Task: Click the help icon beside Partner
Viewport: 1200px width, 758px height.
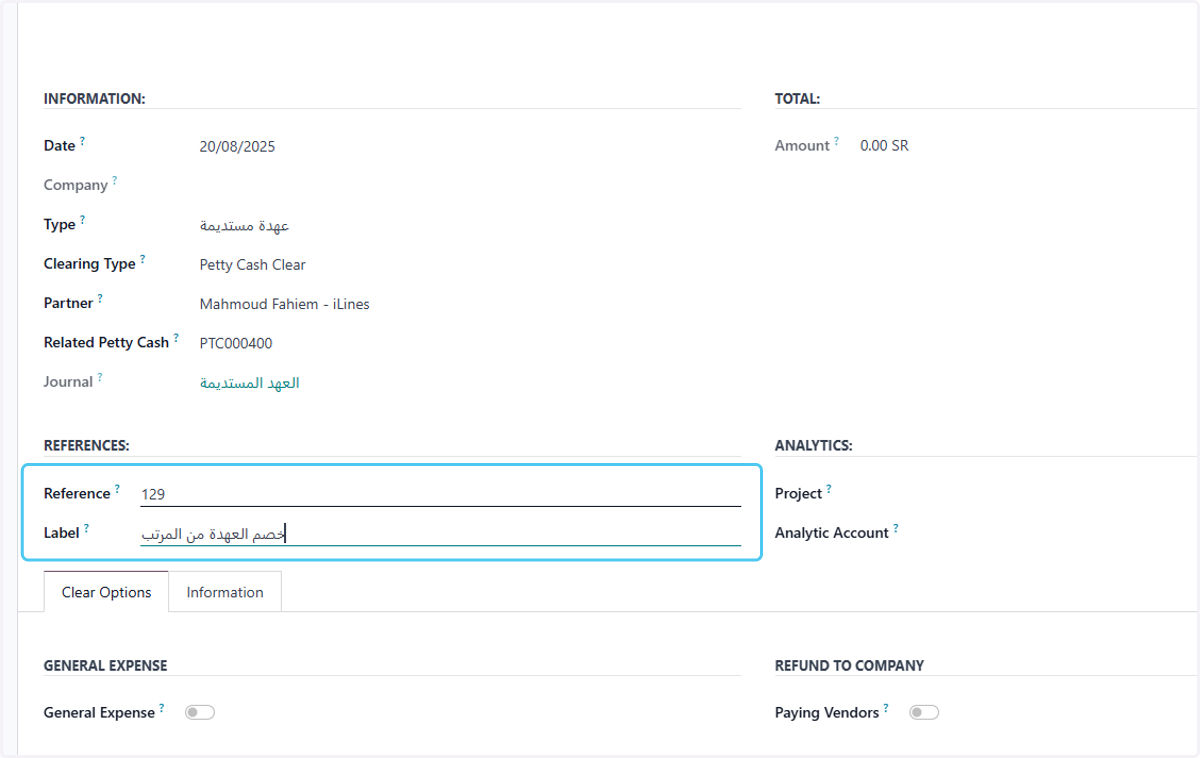Action: pos(100,298)
